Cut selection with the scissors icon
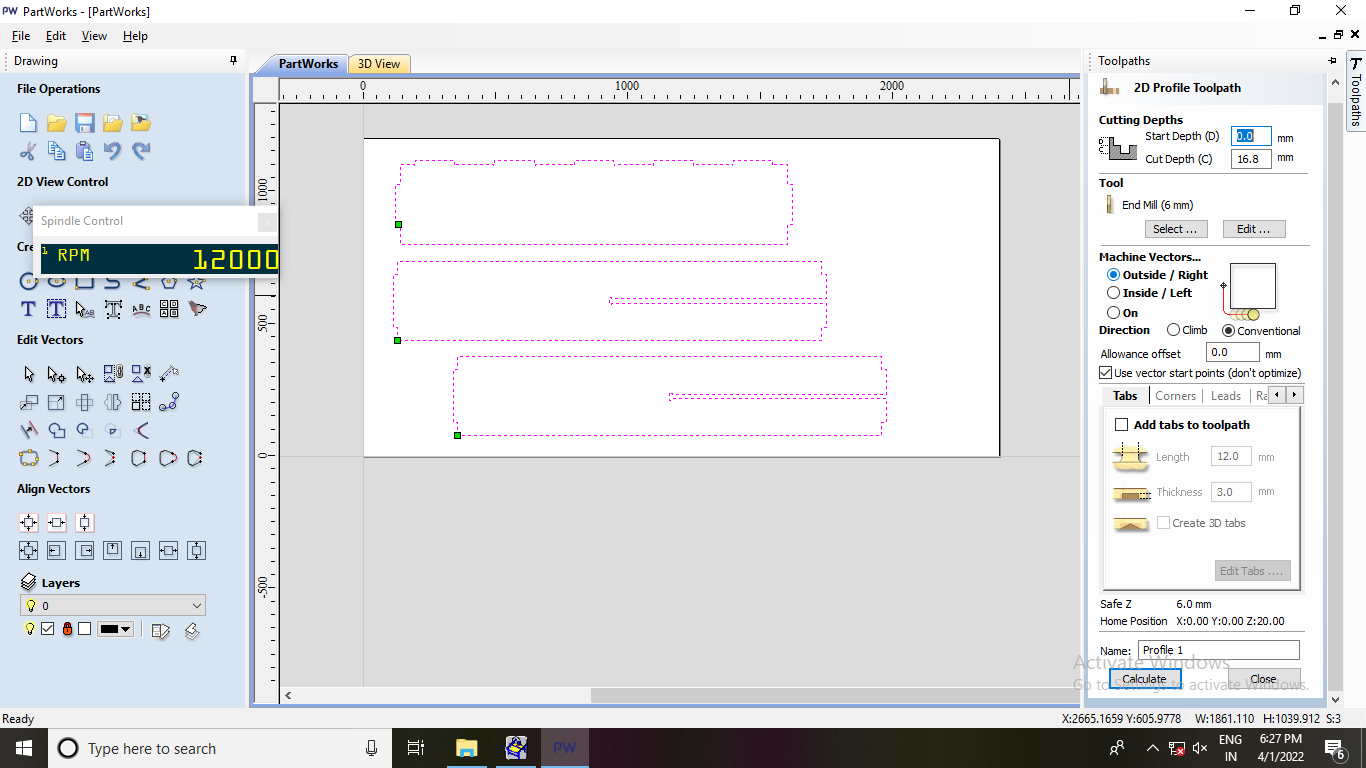1366x768 pixels. (x=28, y=151)
